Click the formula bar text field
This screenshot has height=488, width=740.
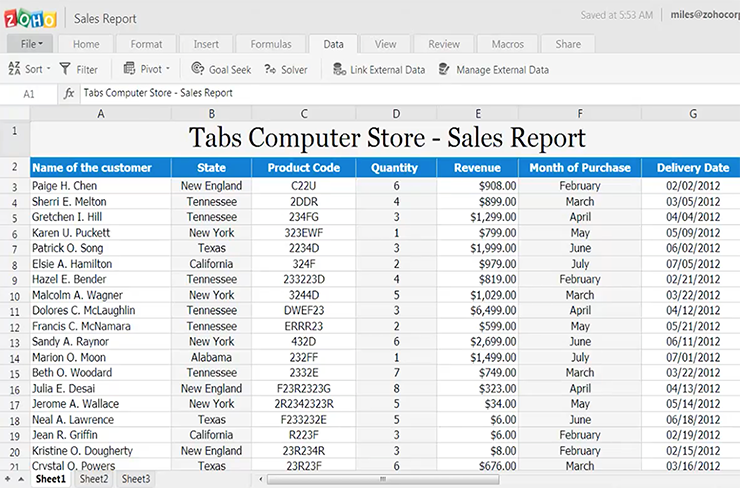[400, 93]
